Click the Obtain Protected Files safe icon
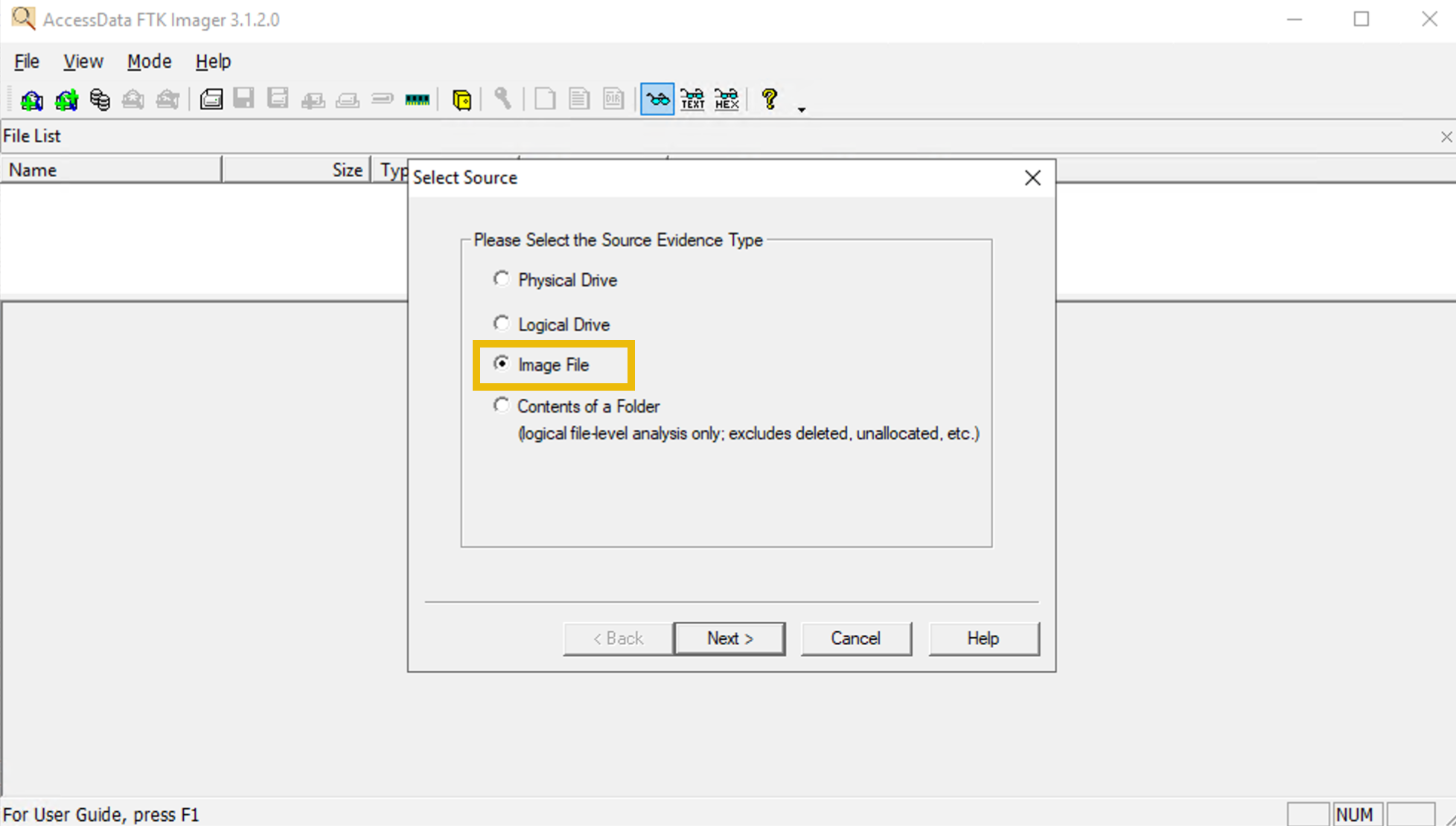 462,100
